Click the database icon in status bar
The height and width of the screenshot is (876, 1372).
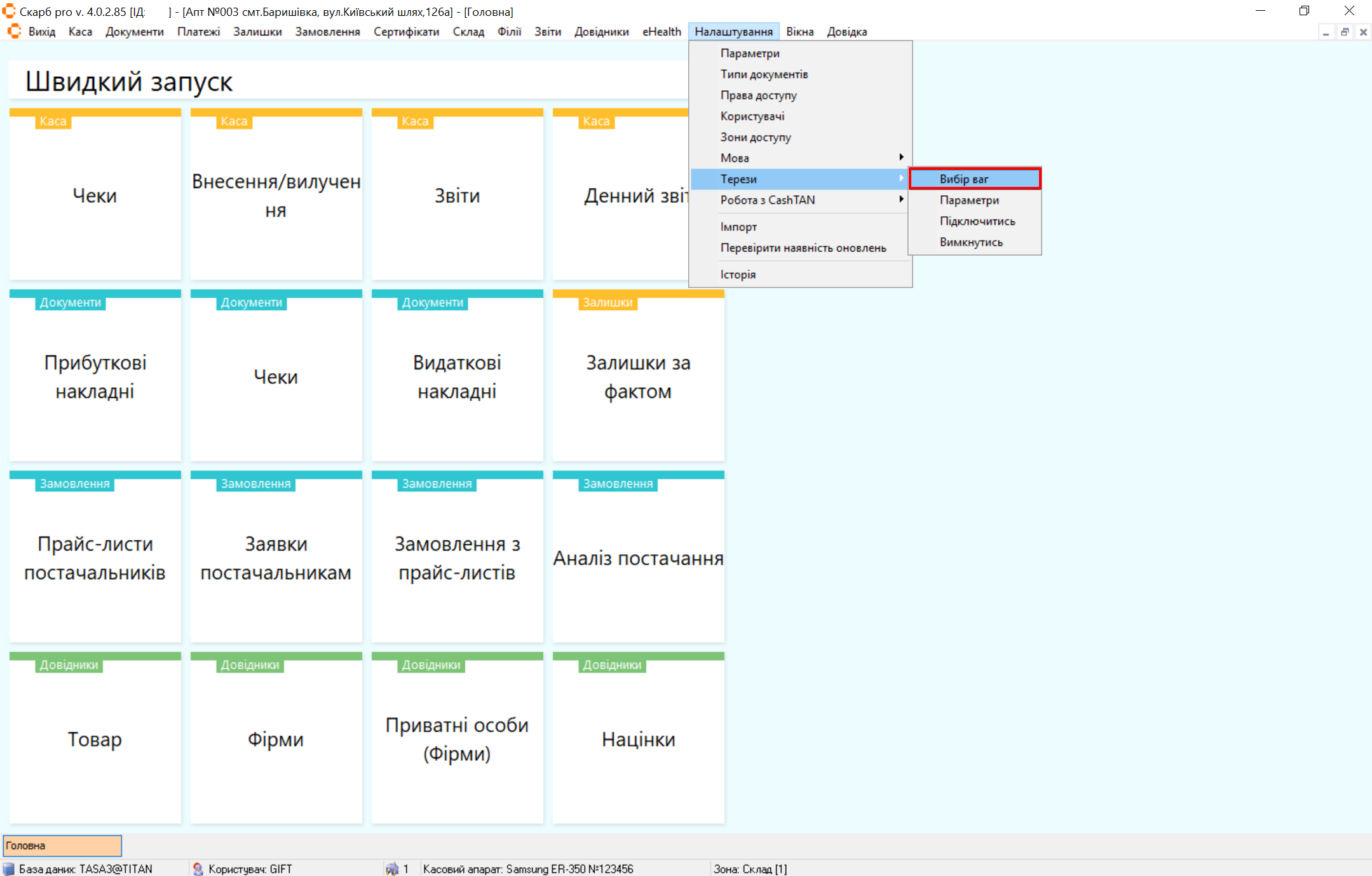pos(9,868)
